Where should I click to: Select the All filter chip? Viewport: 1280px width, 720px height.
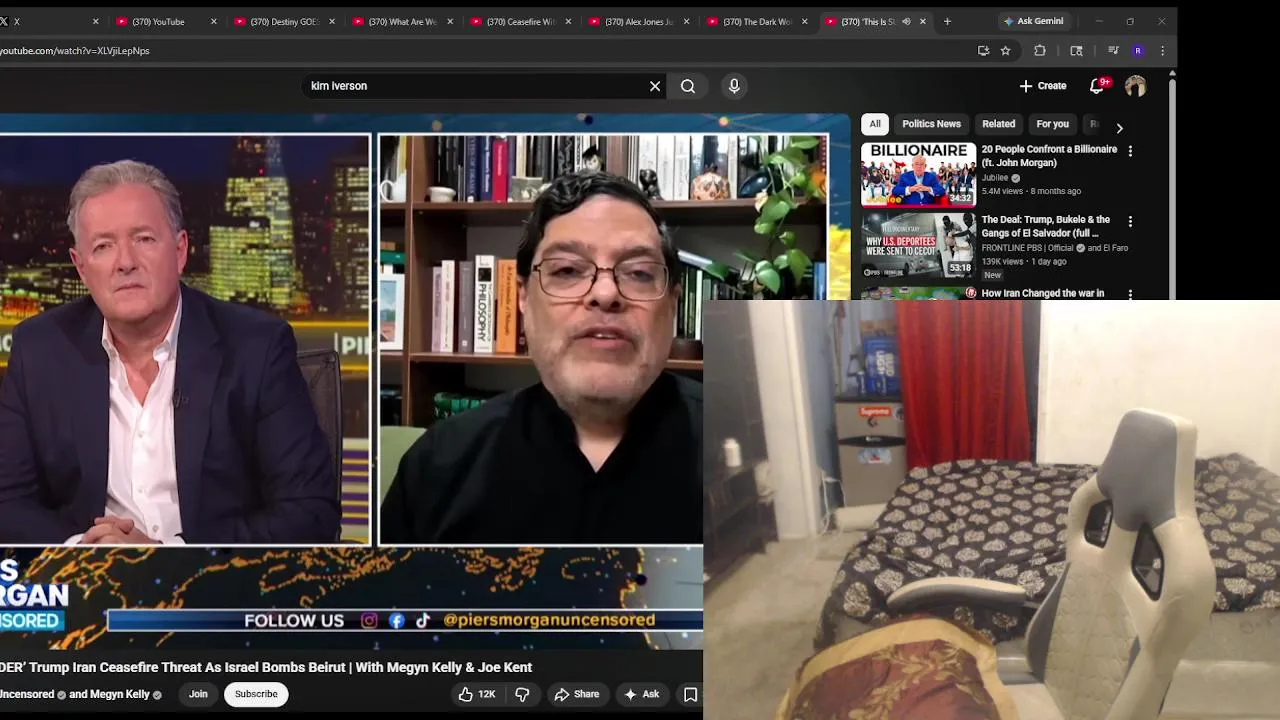coord(875,124)
